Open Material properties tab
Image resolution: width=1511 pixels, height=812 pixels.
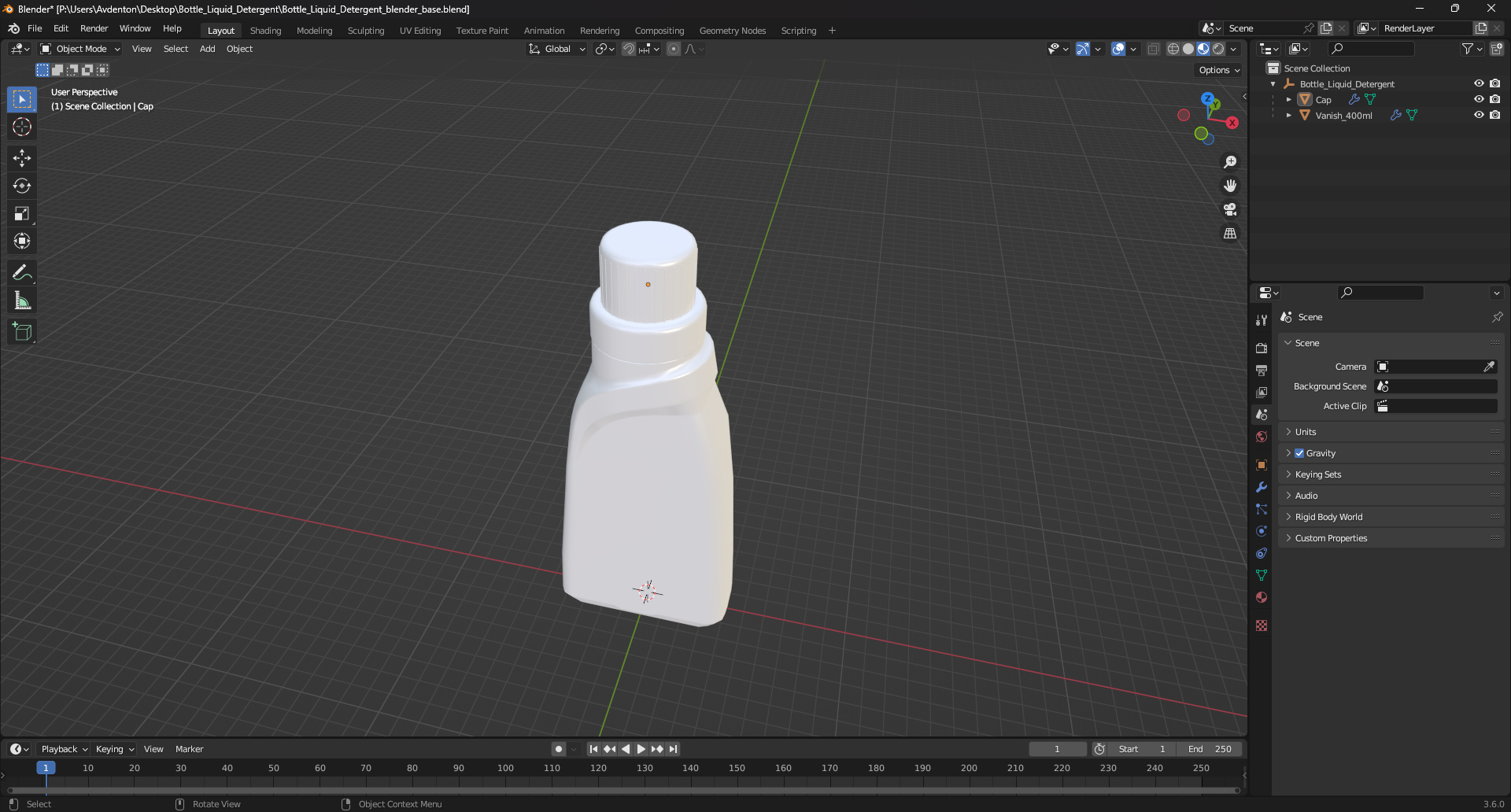coord(1262,597)
